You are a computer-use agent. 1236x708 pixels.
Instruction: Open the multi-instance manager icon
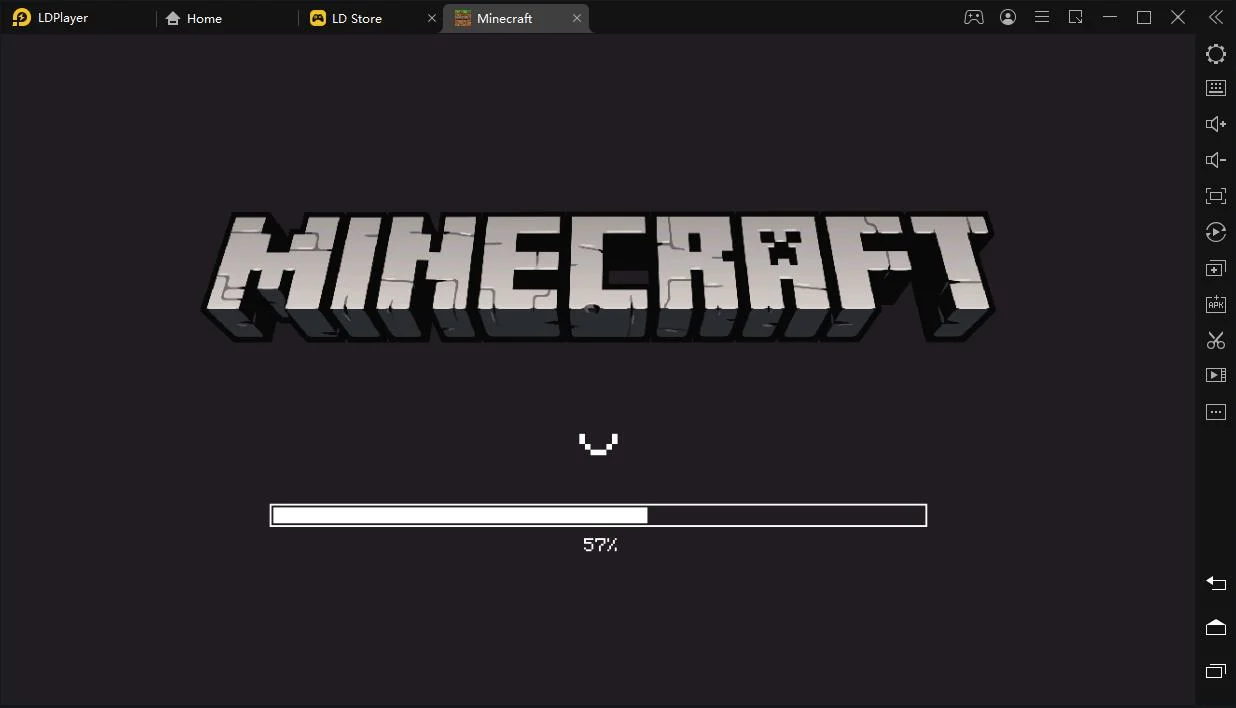[1216, 269]
